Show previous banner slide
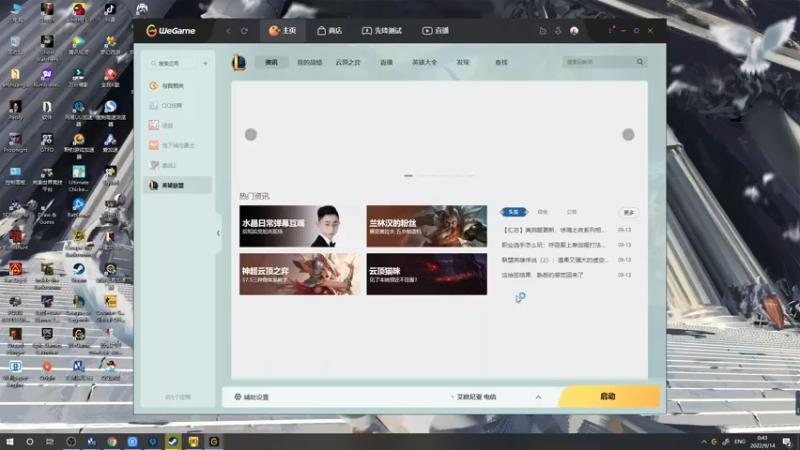800x450 pixels. [251, 135]
